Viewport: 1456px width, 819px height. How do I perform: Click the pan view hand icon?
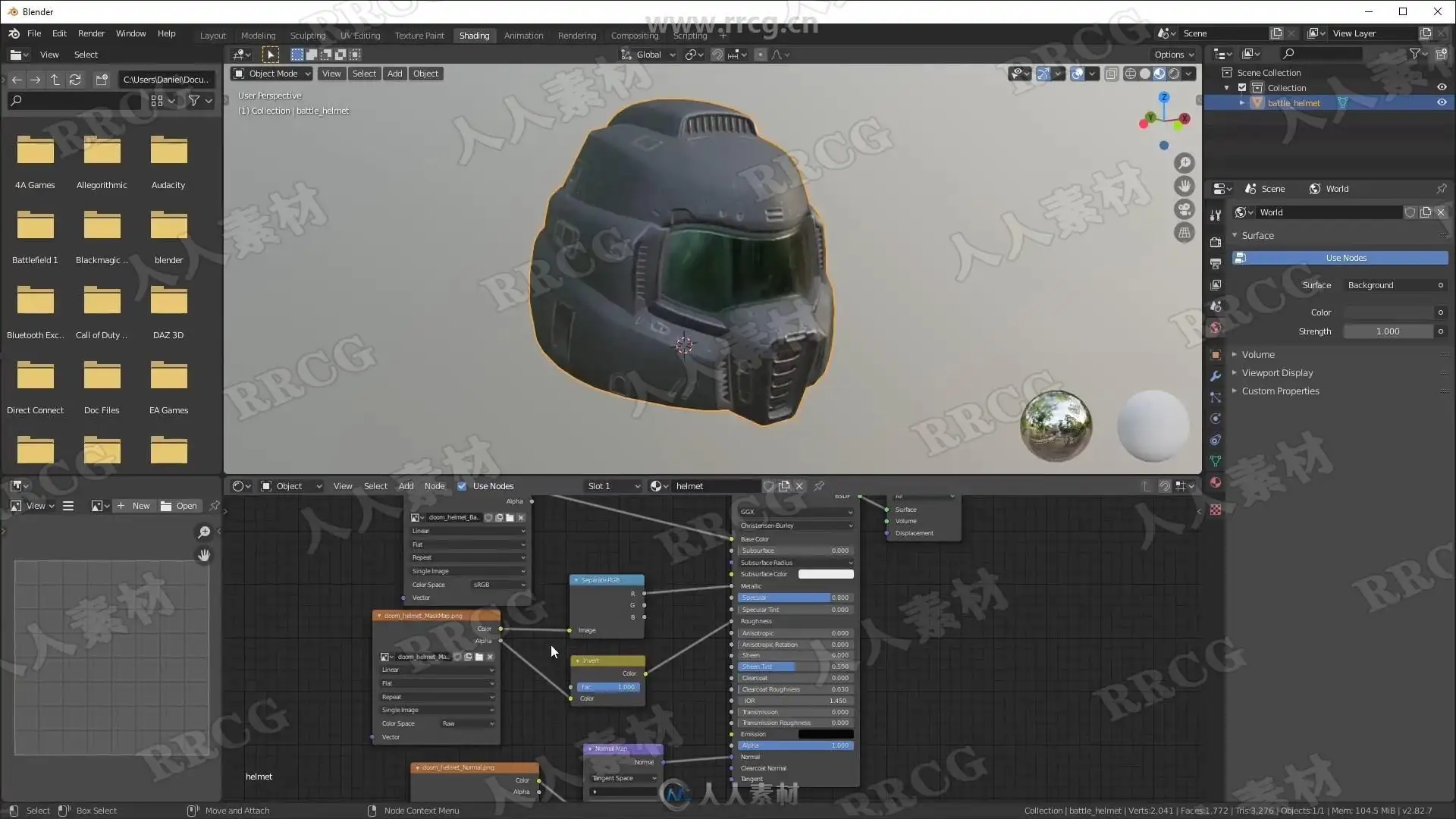(x=1184, y=187)
